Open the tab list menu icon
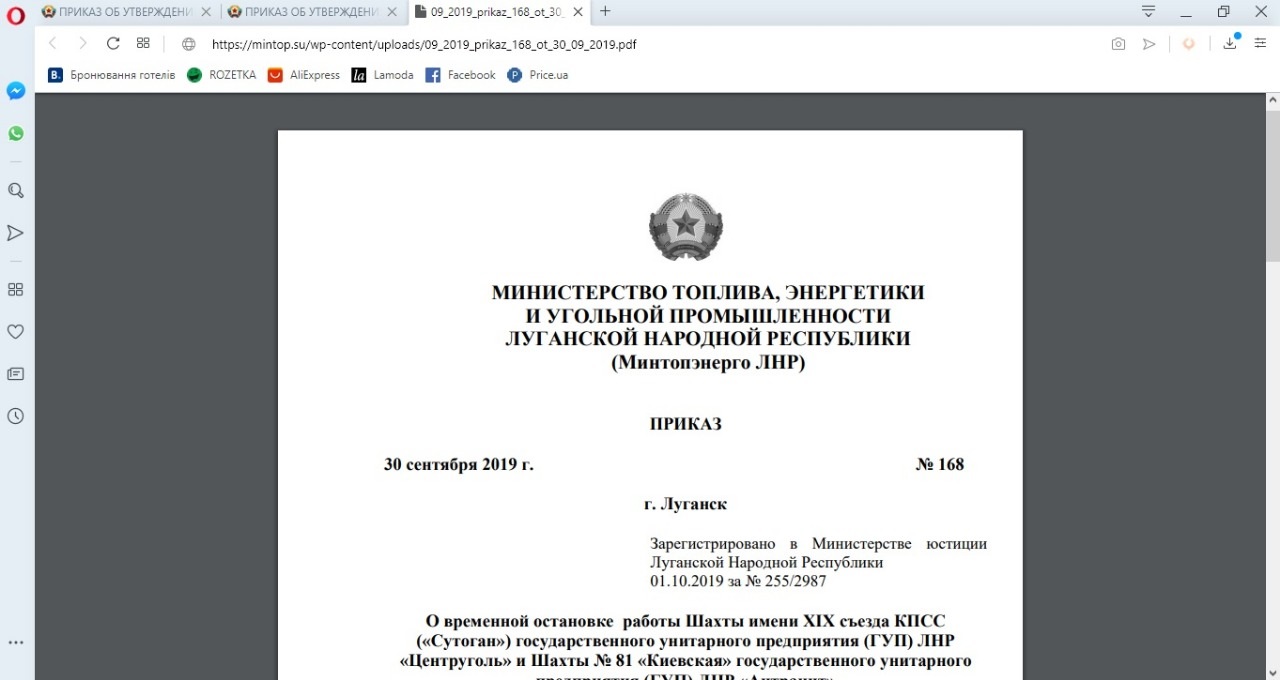The image size is (1280, 680). 1149,12
